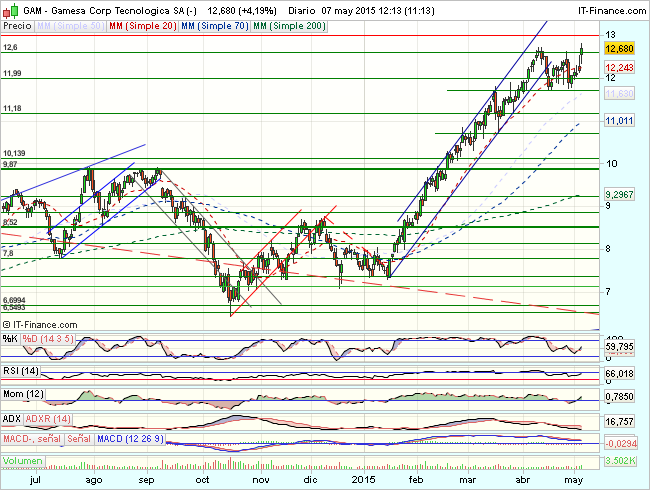The image size is (650, 490).
Task: Click the Diario timeframe label in the header
Action: coord(302,11)
